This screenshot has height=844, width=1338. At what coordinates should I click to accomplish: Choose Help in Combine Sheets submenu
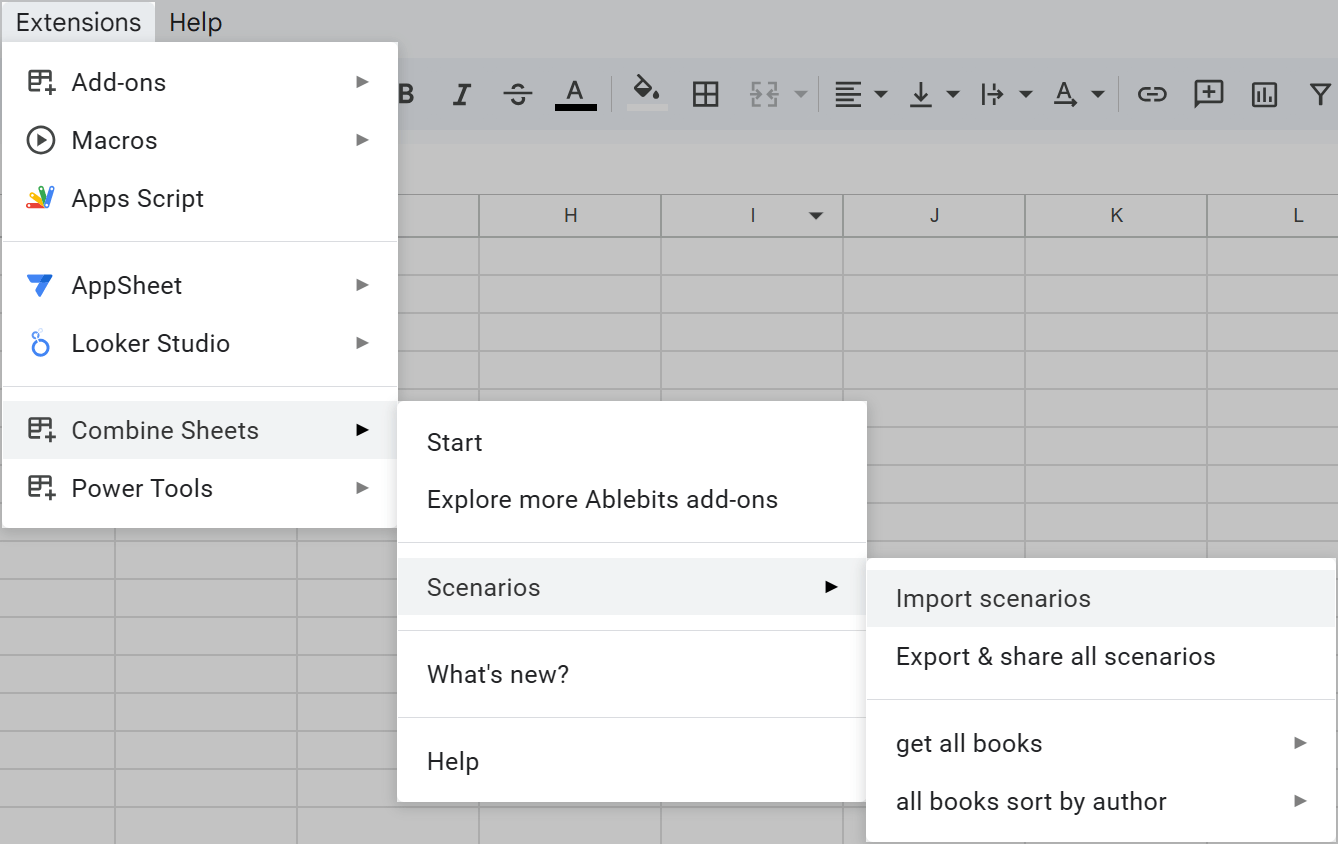632,761
